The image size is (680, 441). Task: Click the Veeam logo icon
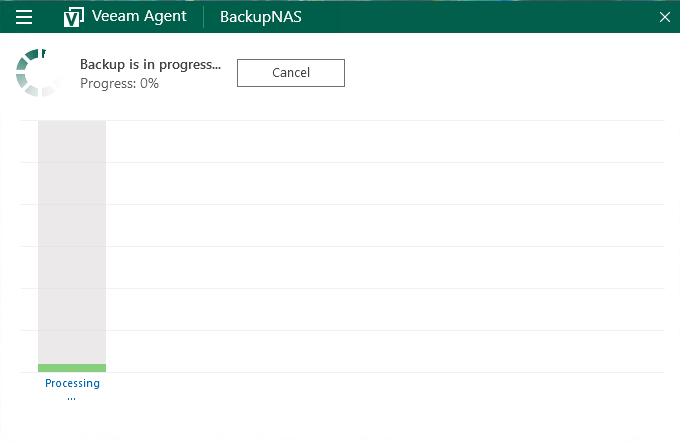(73, 17)
